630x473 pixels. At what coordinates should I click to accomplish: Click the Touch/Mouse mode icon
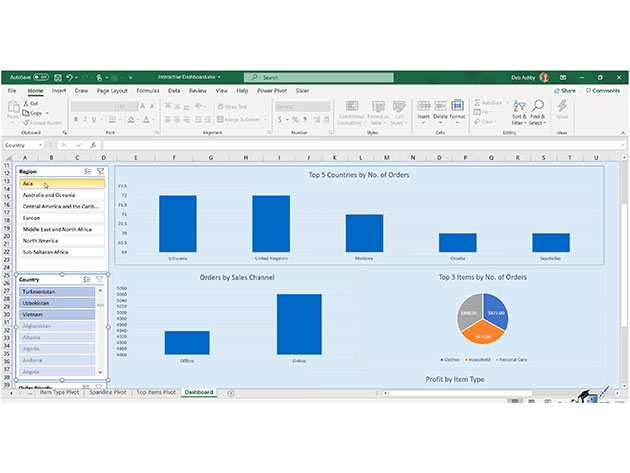click(99, 77)
